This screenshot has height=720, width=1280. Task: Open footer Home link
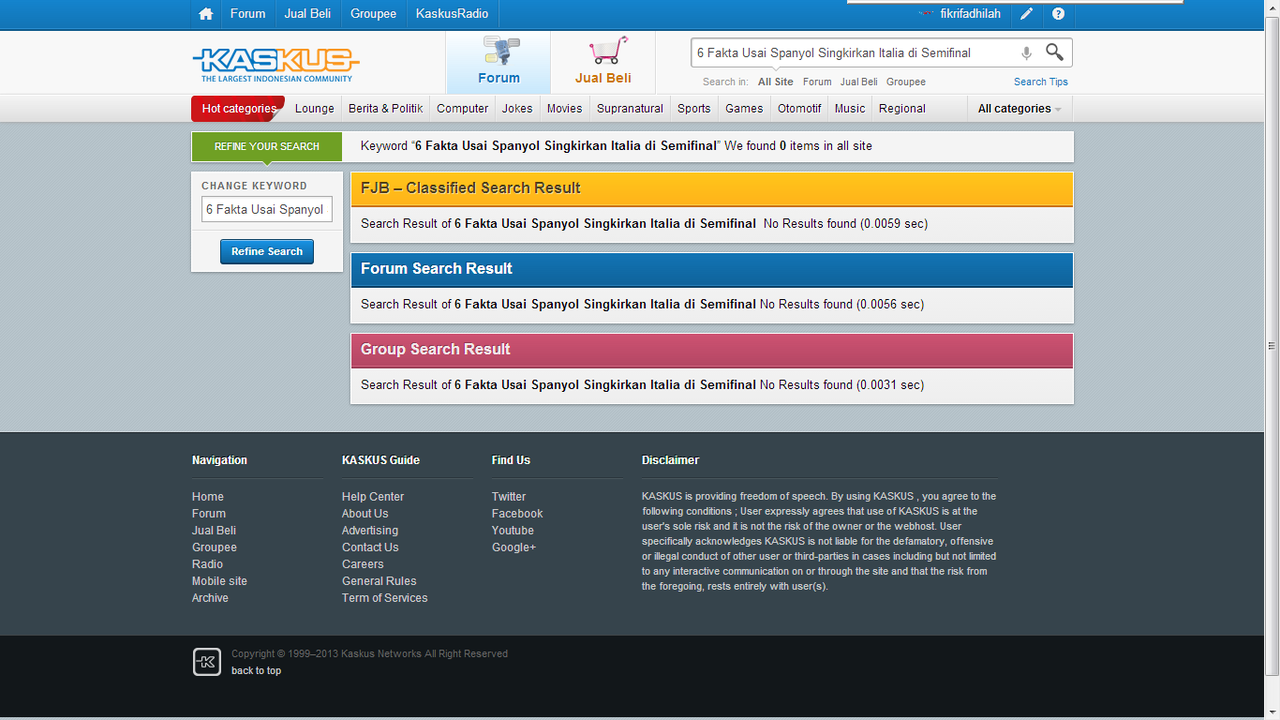point(208,497)
